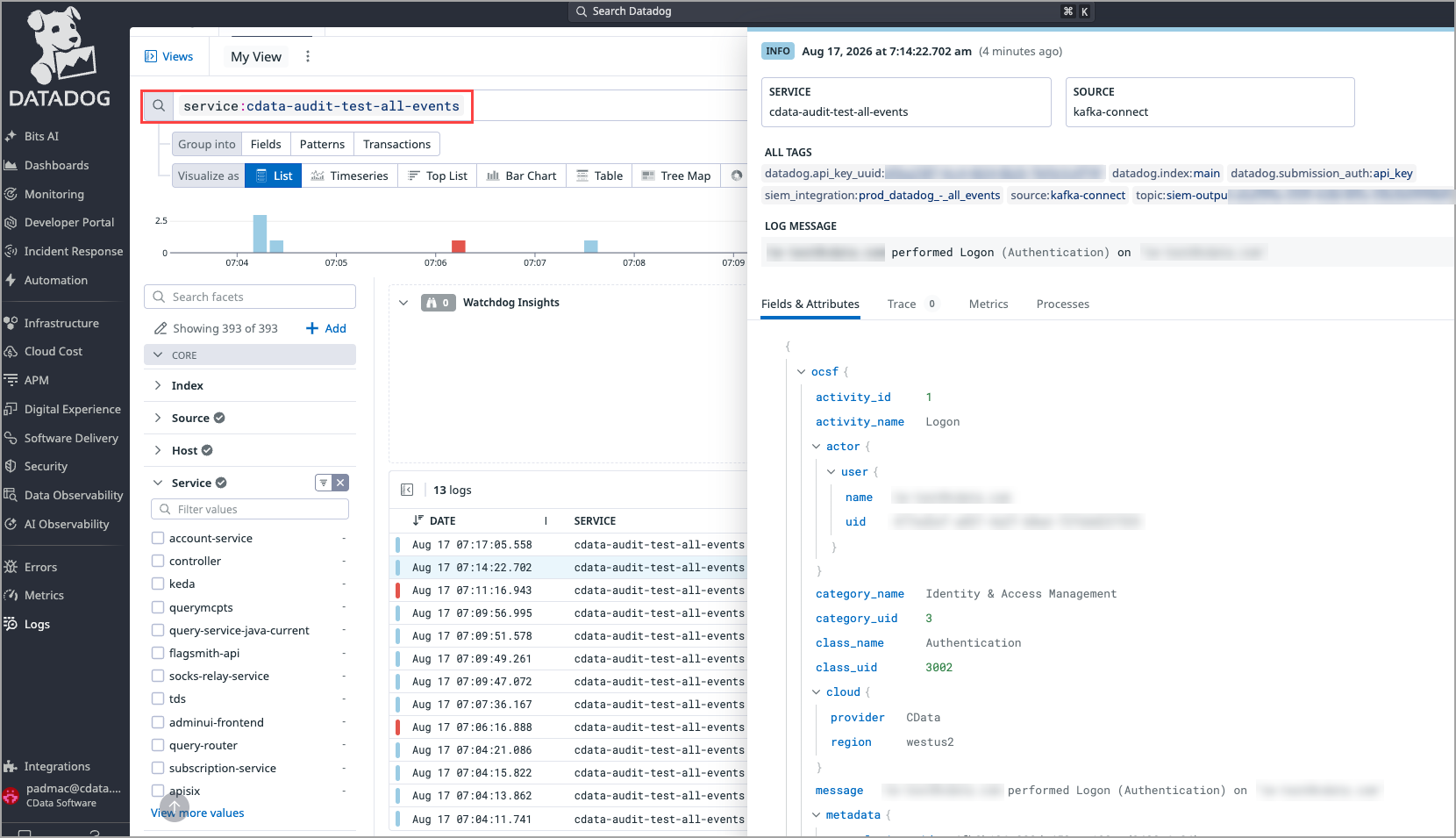The image size is (1456, 838).
Task: Open the Errors bug icon
Action: (x=11, y=567)
